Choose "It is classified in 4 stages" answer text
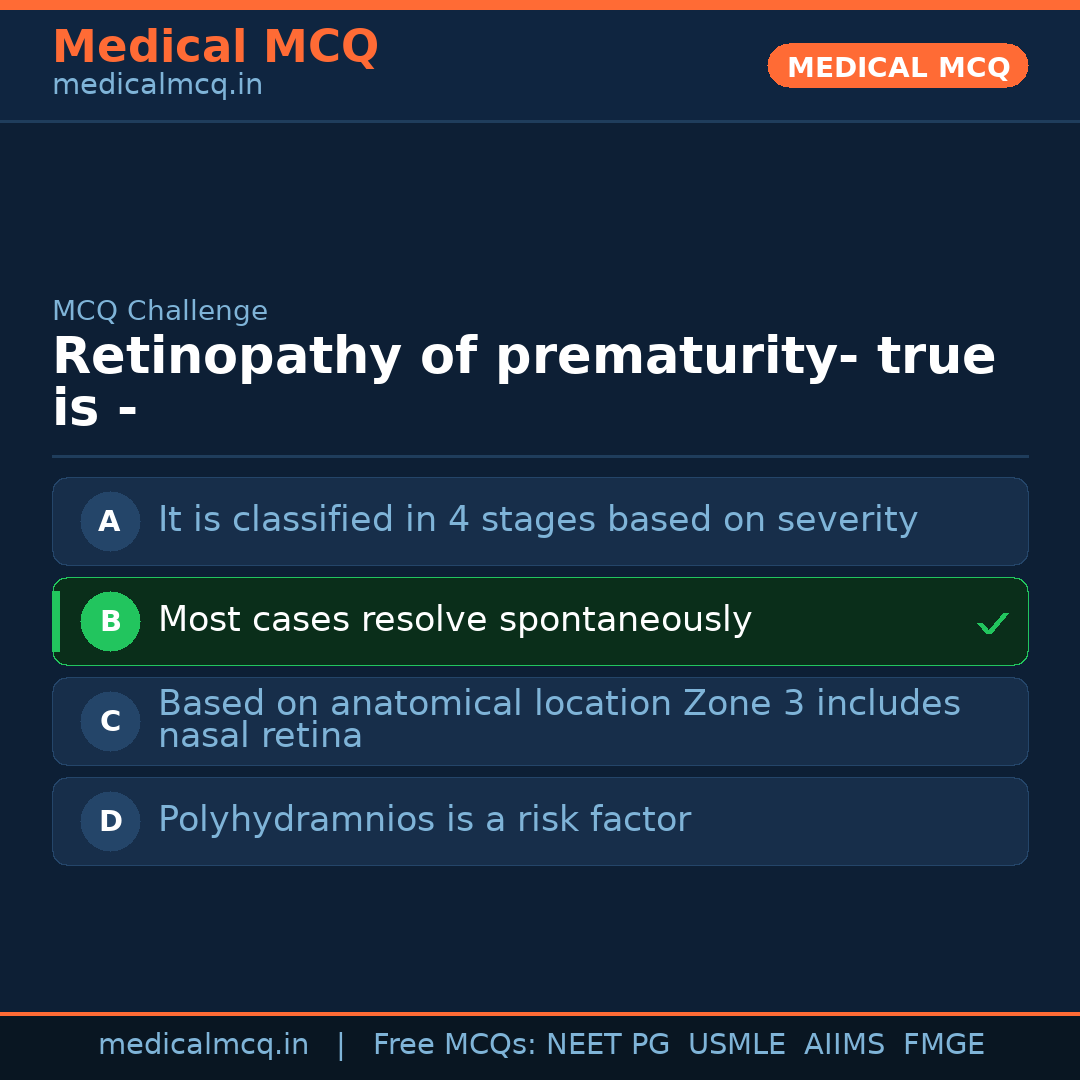The width and height of the screenshot is (1080, 1080). click(537, 520)
